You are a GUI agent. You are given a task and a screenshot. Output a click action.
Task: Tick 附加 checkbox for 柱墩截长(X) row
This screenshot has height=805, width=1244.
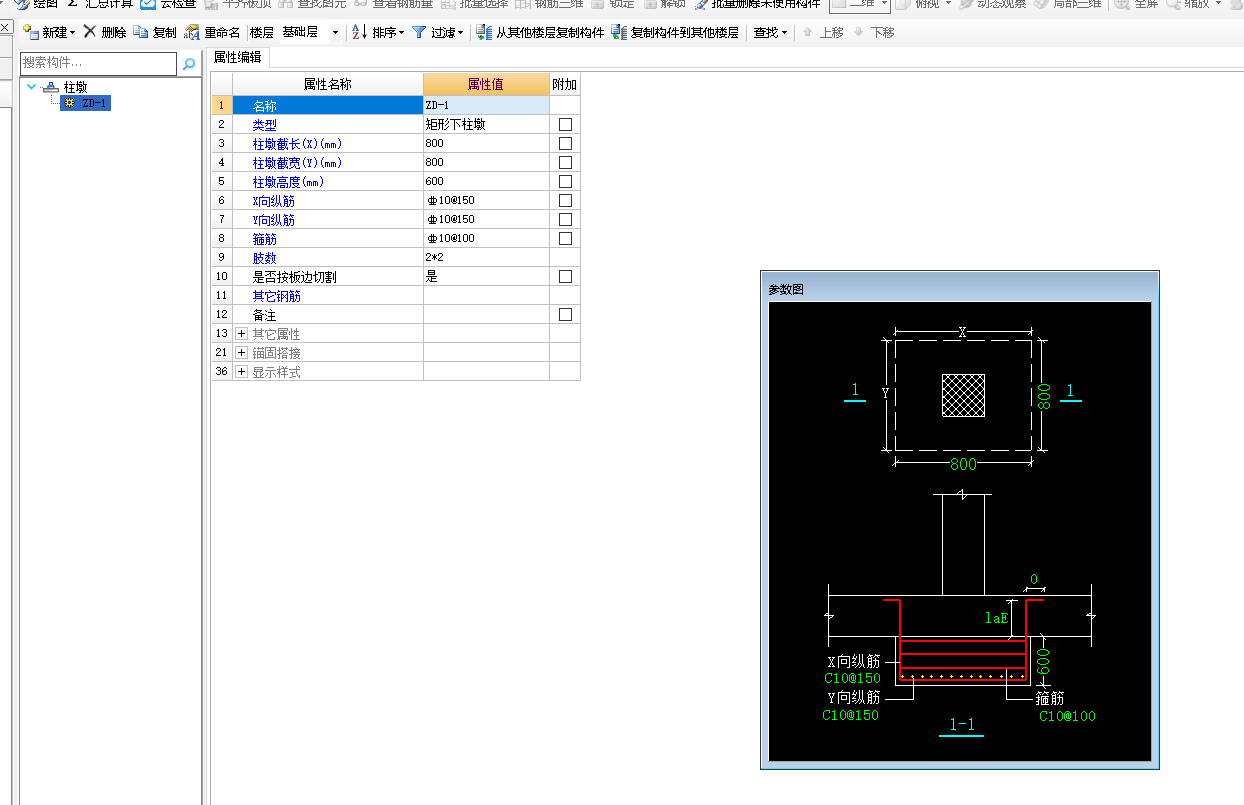pos(565,144)
